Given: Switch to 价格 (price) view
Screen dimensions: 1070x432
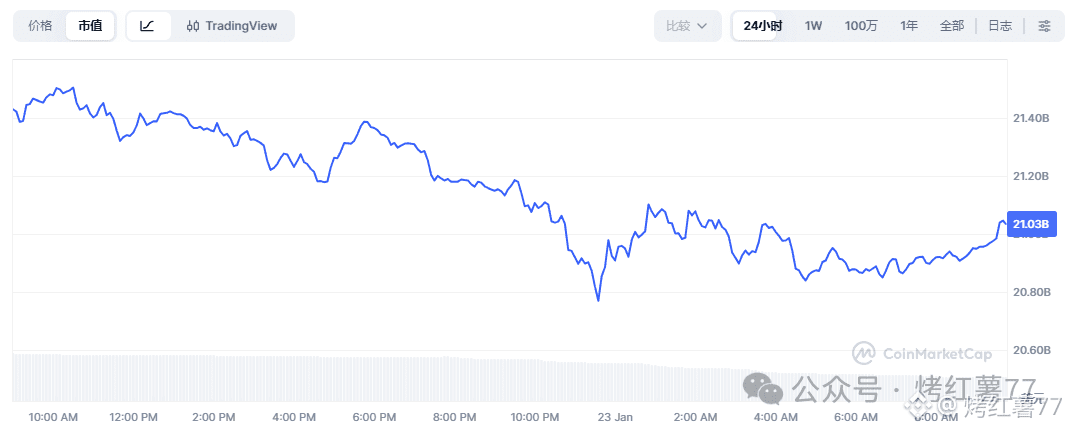Looking at the screenshot, I should pyautogui.click(x=40, y=26).
